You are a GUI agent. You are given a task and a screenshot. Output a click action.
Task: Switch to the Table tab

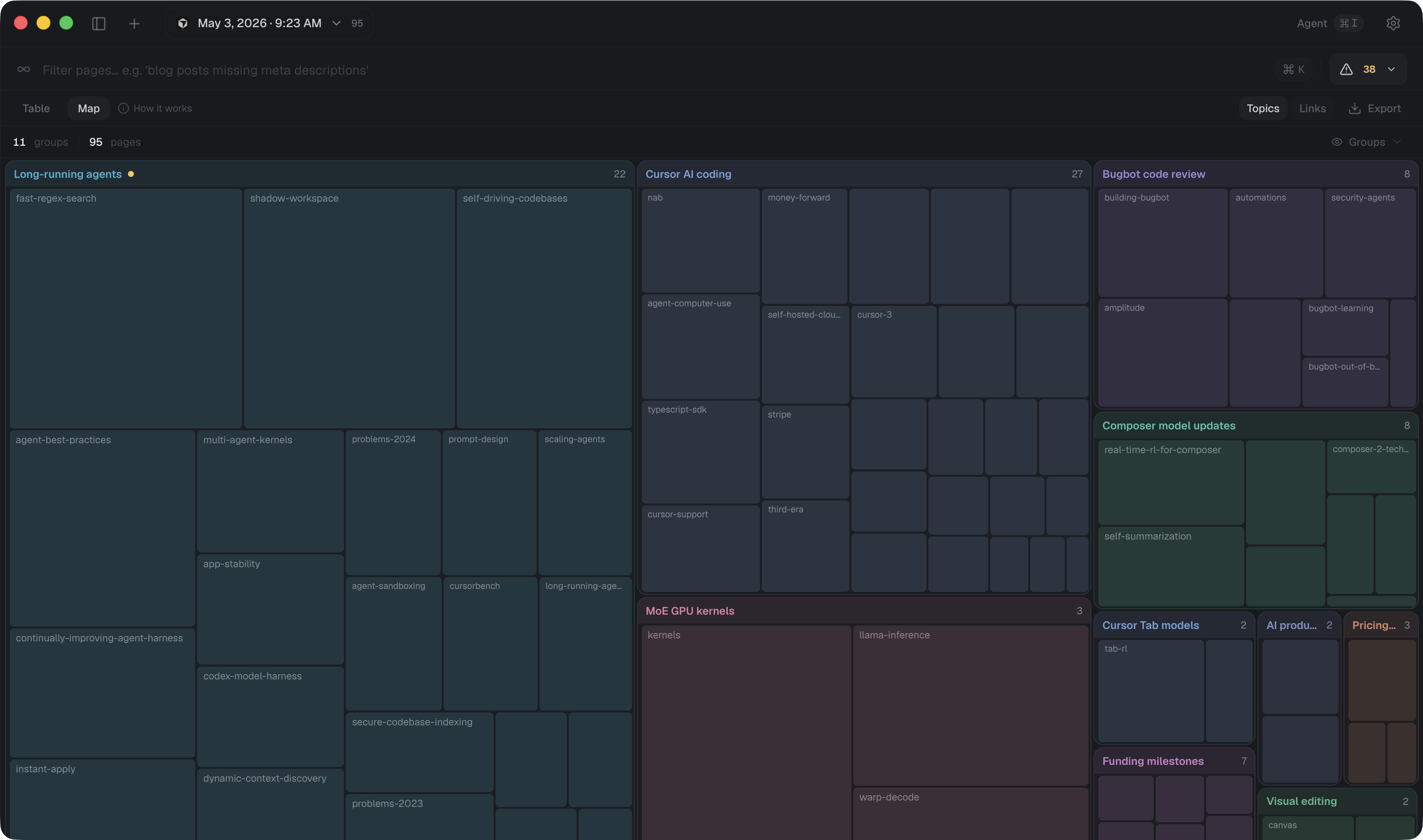36,108
